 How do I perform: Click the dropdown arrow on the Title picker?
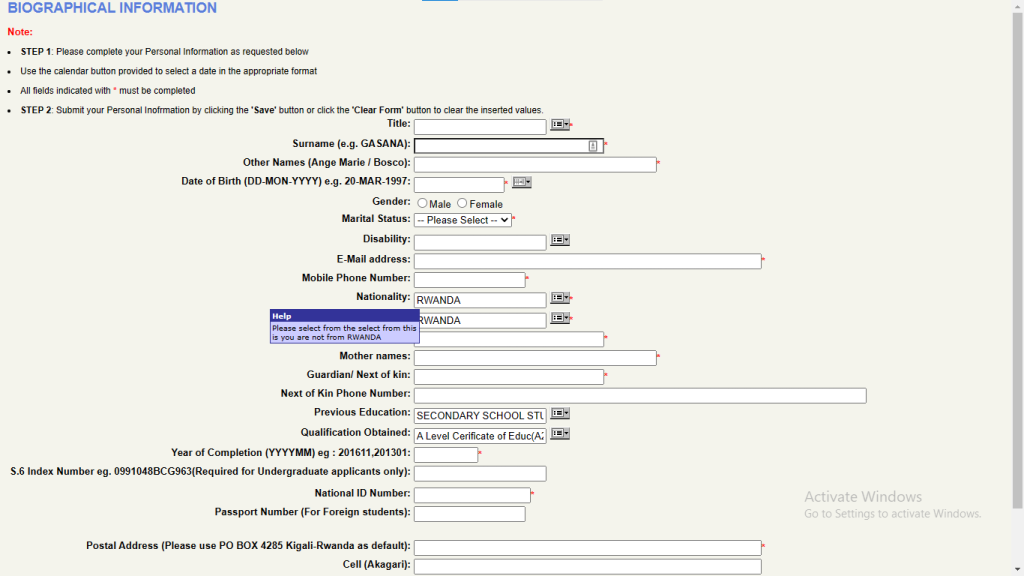click(x=566, y=124)
